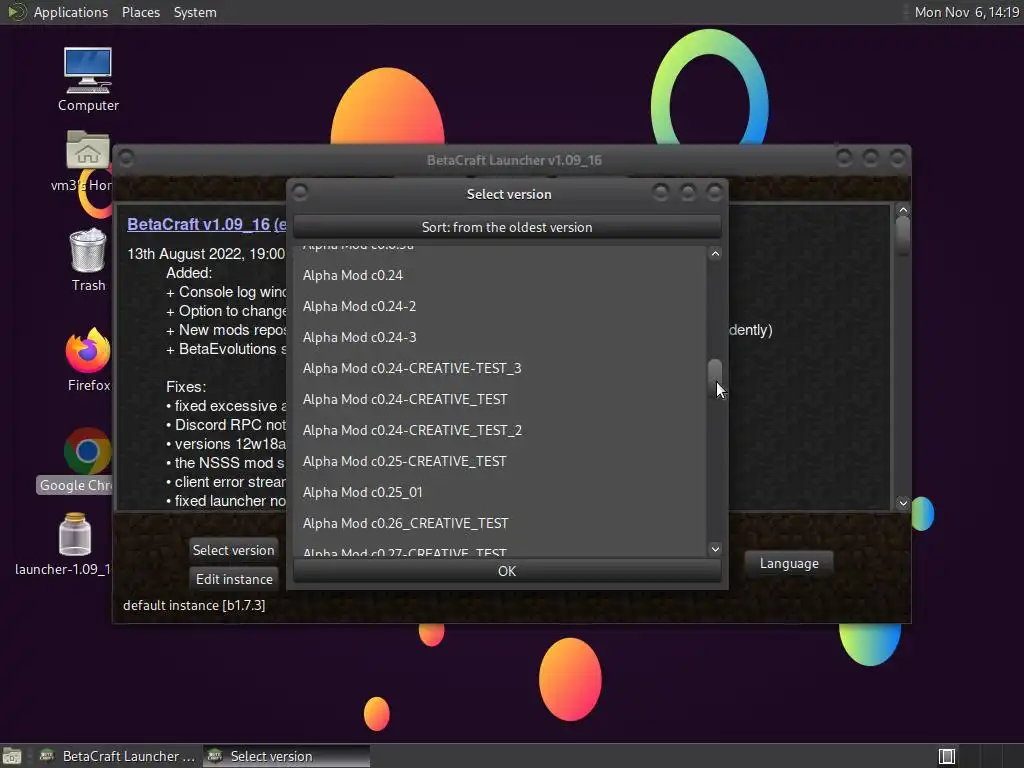Click the Select version dialog left titlebar button
The image size is (1024, 768).
[x=300, y=193]
